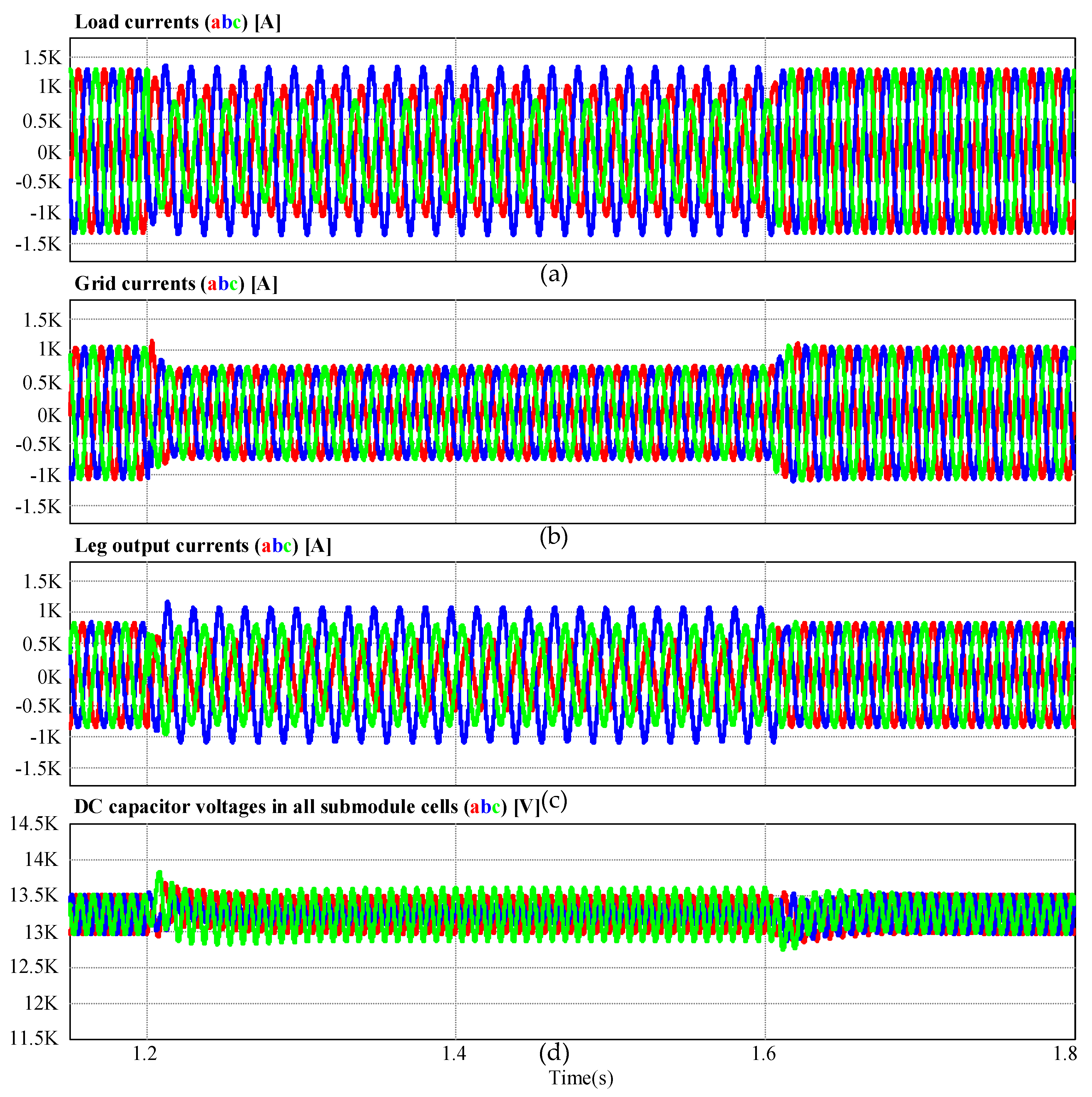Click blue "b" in Leg output currents title
The width and height of the screenshot is (1092, 1097).
point(277,546)
